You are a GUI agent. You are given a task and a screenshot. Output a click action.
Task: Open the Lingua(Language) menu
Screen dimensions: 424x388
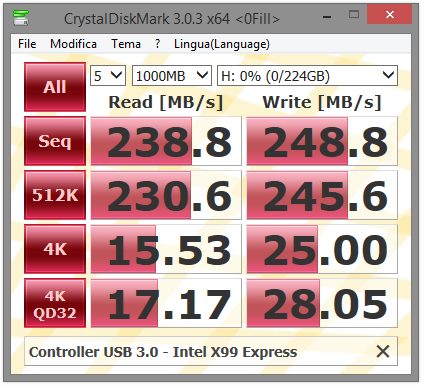(222, 44)
